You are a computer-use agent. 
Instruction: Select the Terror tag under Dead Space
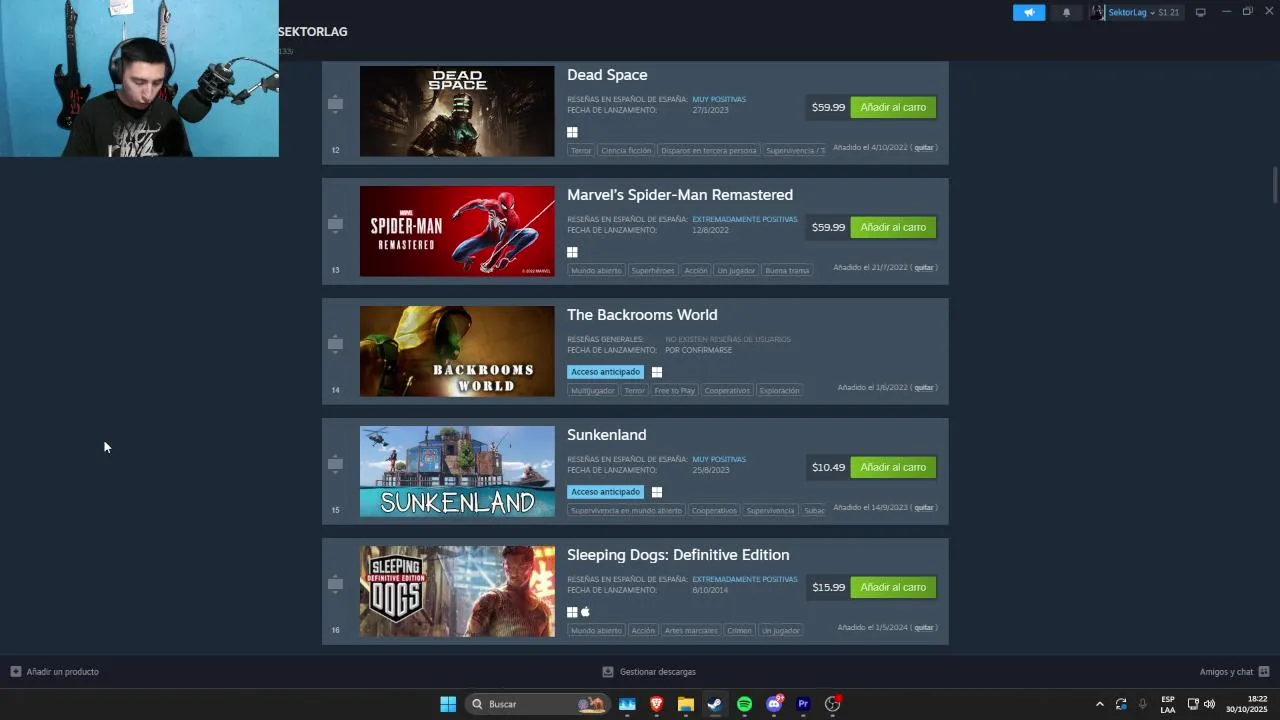(581, 150)
